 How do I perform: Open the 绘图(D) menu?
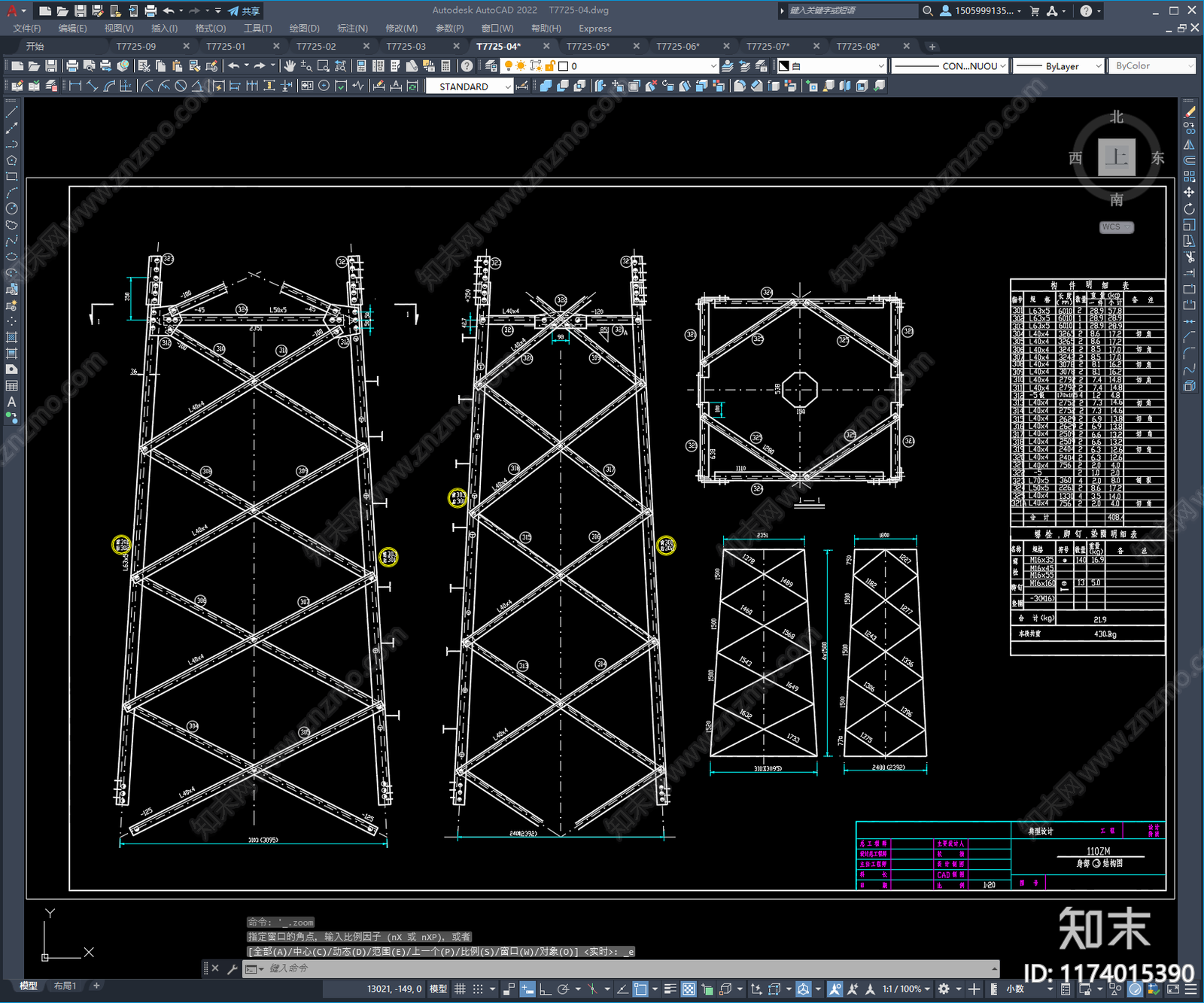click(304, 28)
